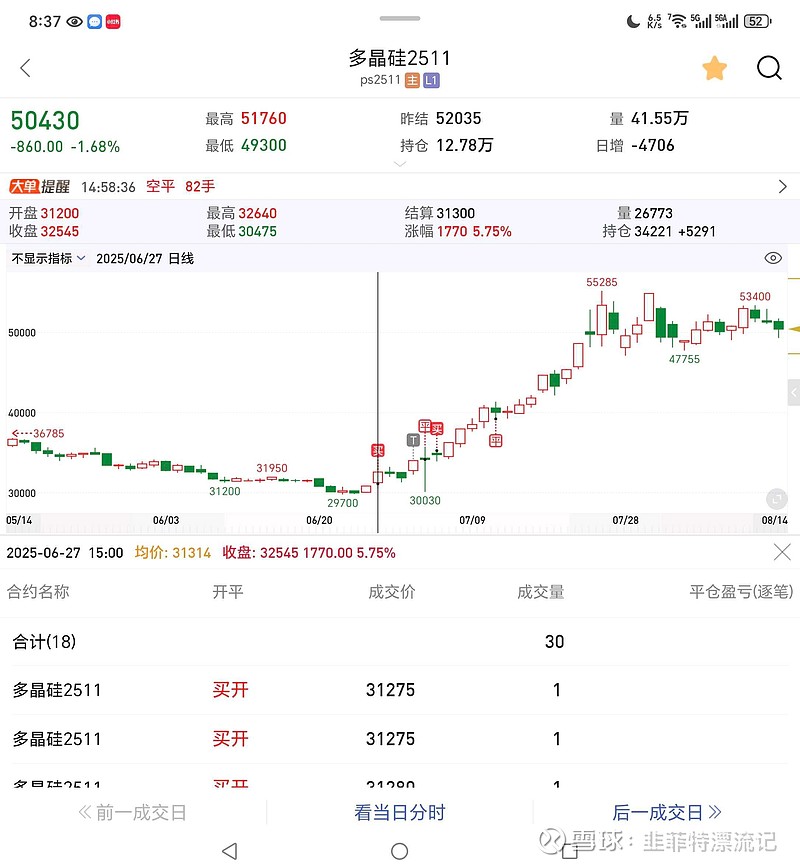
Task: Go to 后一成交日 next trade day
Action: (667, 812)
